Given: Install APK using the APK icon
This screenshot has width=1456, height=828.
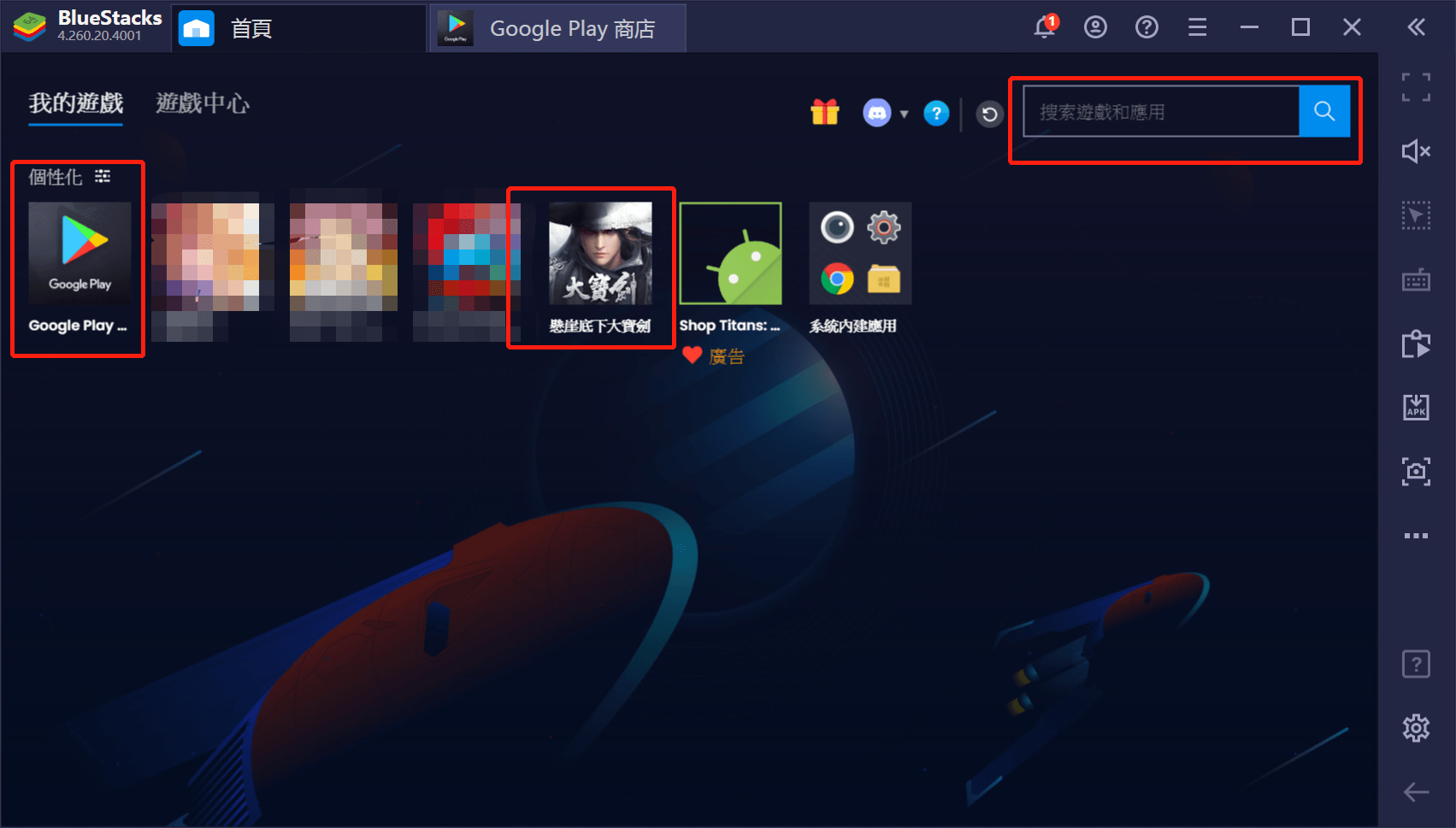Looking at the screenshot, I should tap(1416, 407).
